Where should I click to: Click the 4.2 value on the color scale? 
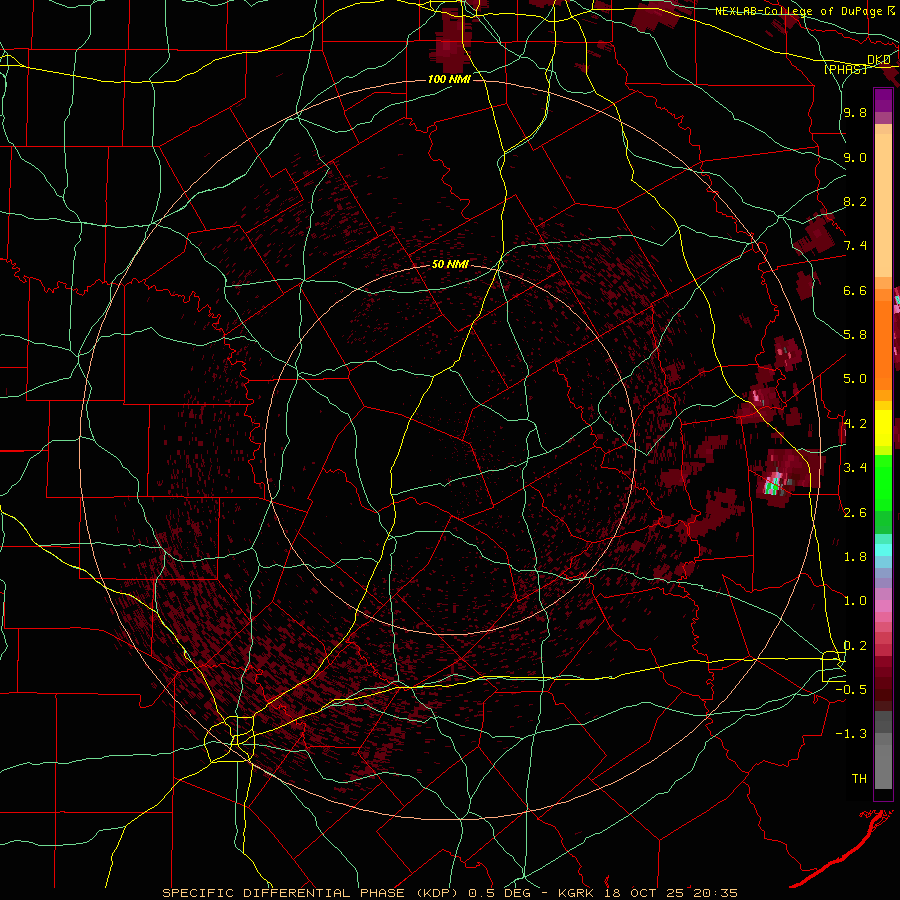(x=855, y=424)
